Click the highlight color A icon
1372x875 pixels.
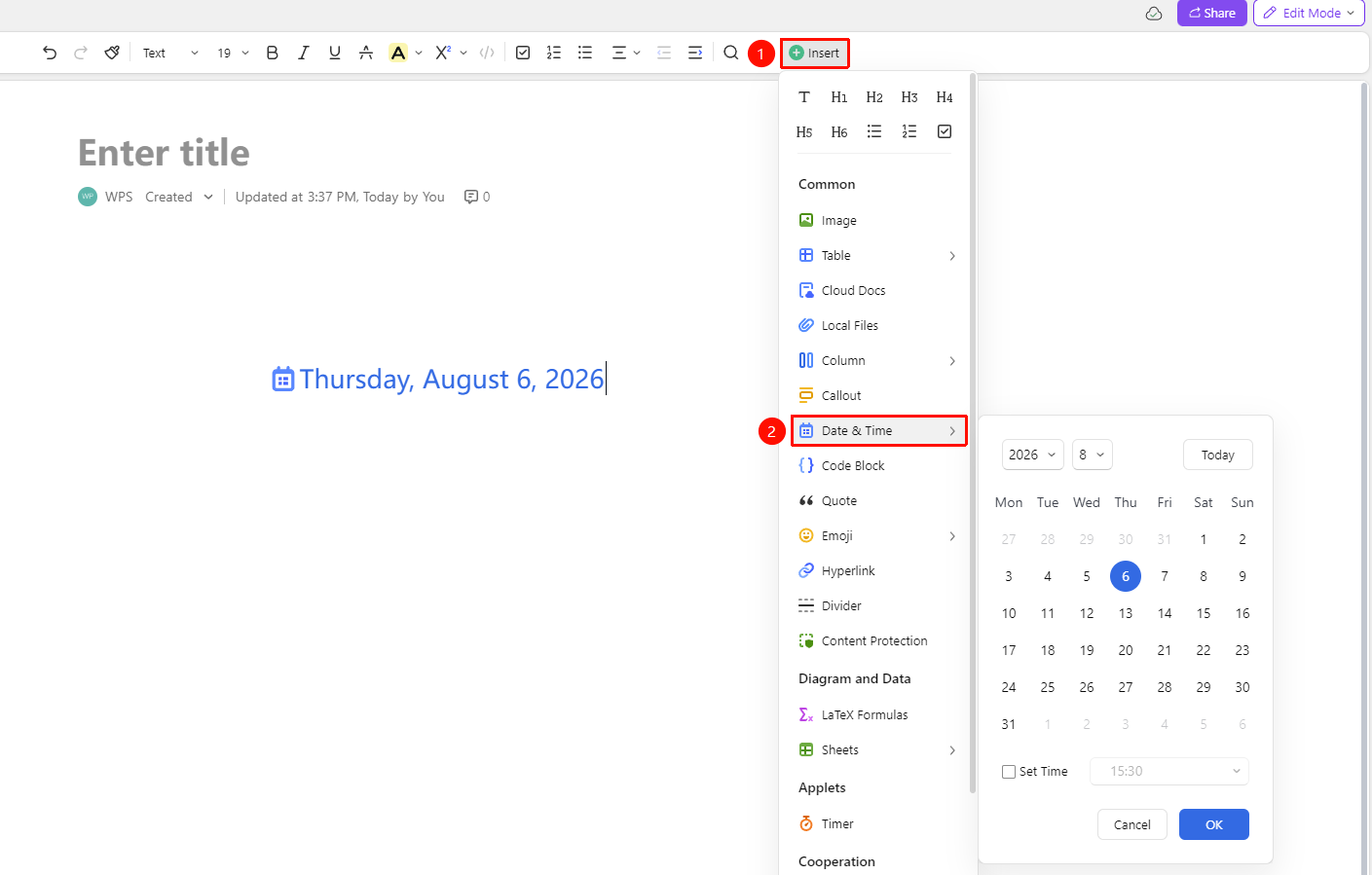tap(398, 53)
